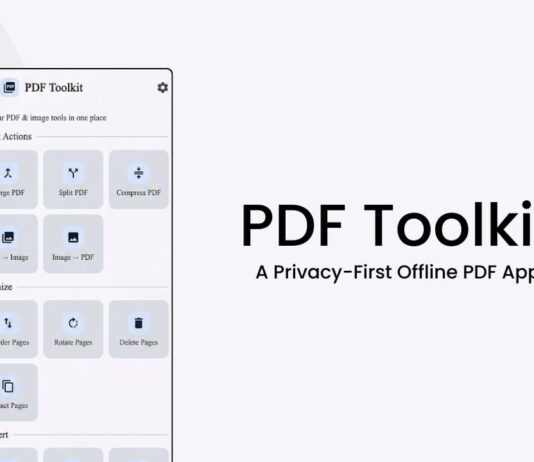
Task: Choose the PDF to Image icon
Action: tap(8, 237)
